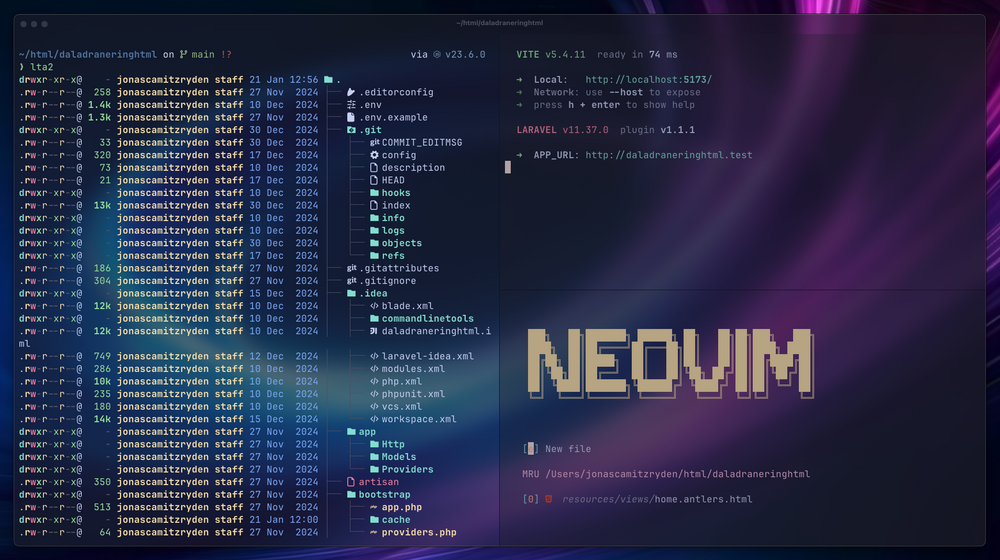Click the XML icon beside laravel-idea.xml

pyautogui.click(x=374, y=357)
